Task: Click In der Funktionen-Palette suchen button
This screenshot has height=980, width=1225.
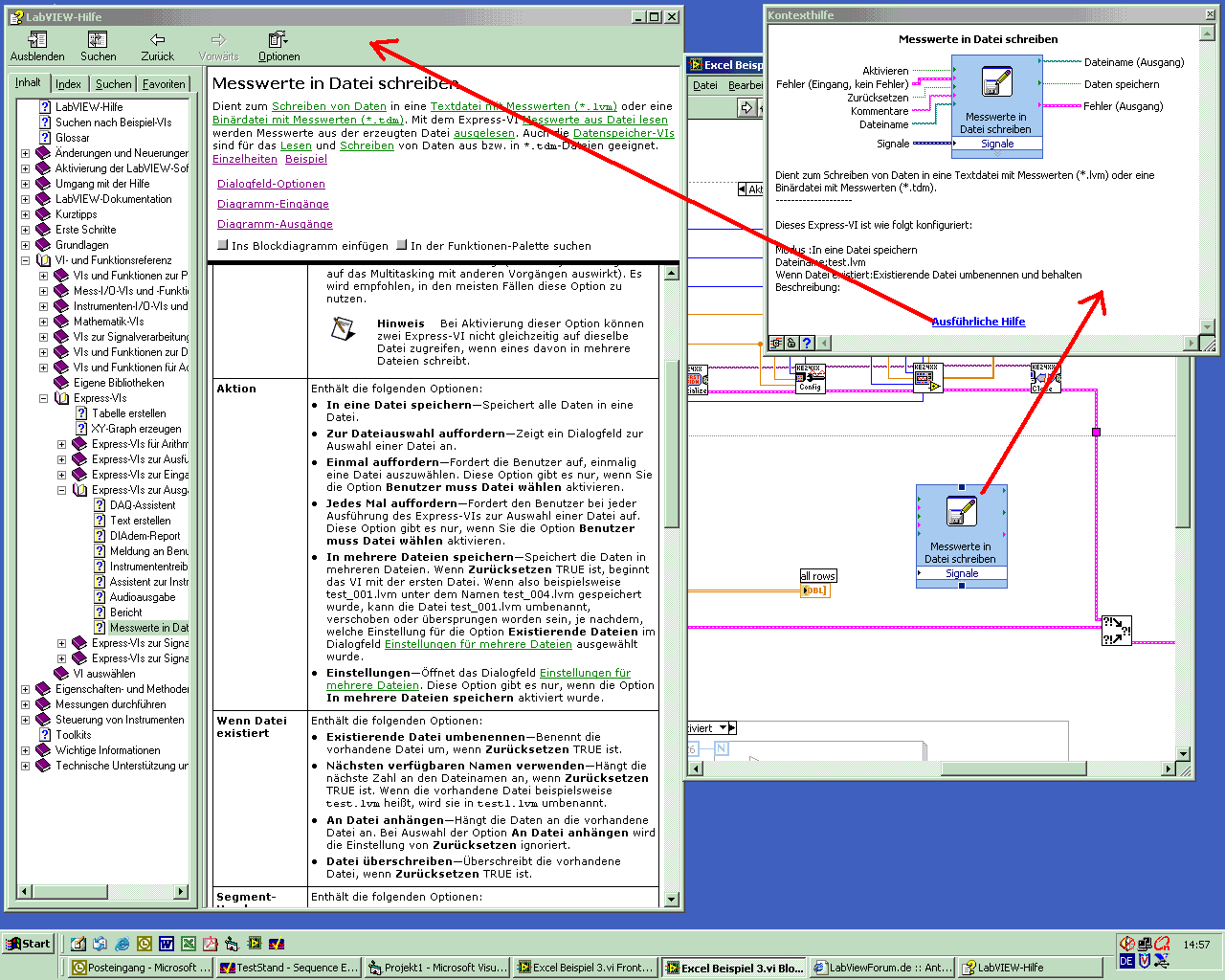Action: [x=494, y=246]
